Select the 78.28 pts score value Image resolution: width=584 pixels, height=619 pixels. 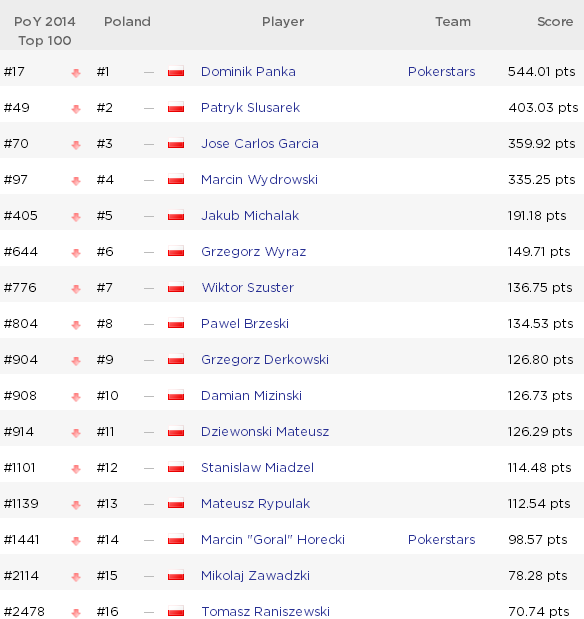[537, 576]
